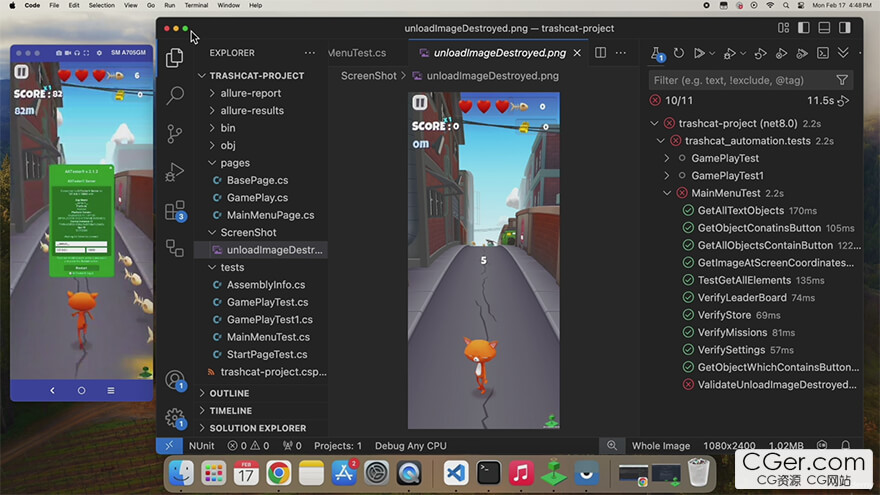
Task: Open the test filter funnel options
Action: tap(842, 80)
